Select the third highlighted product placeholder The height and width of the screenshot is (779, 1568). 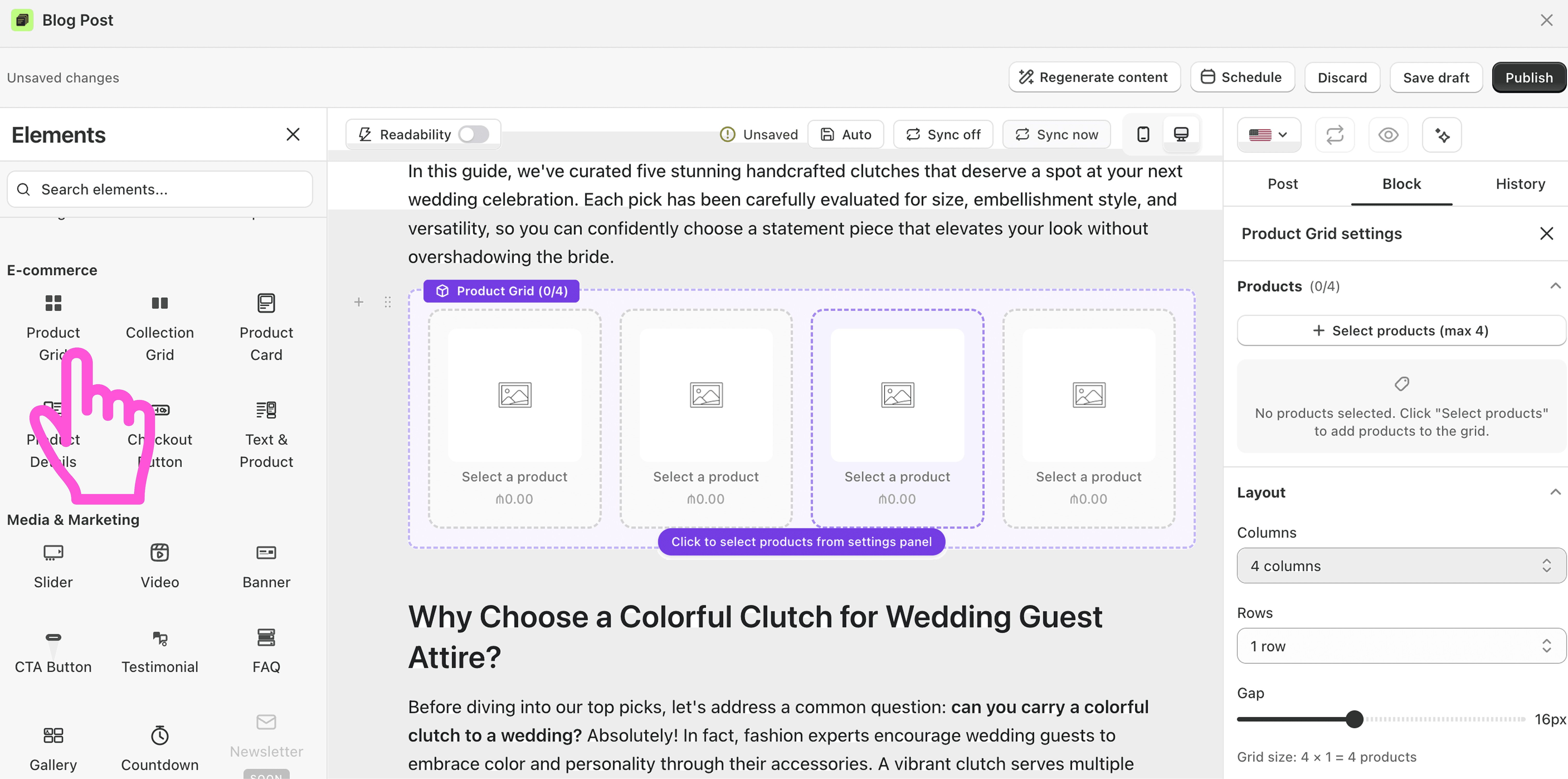point(897,419)
